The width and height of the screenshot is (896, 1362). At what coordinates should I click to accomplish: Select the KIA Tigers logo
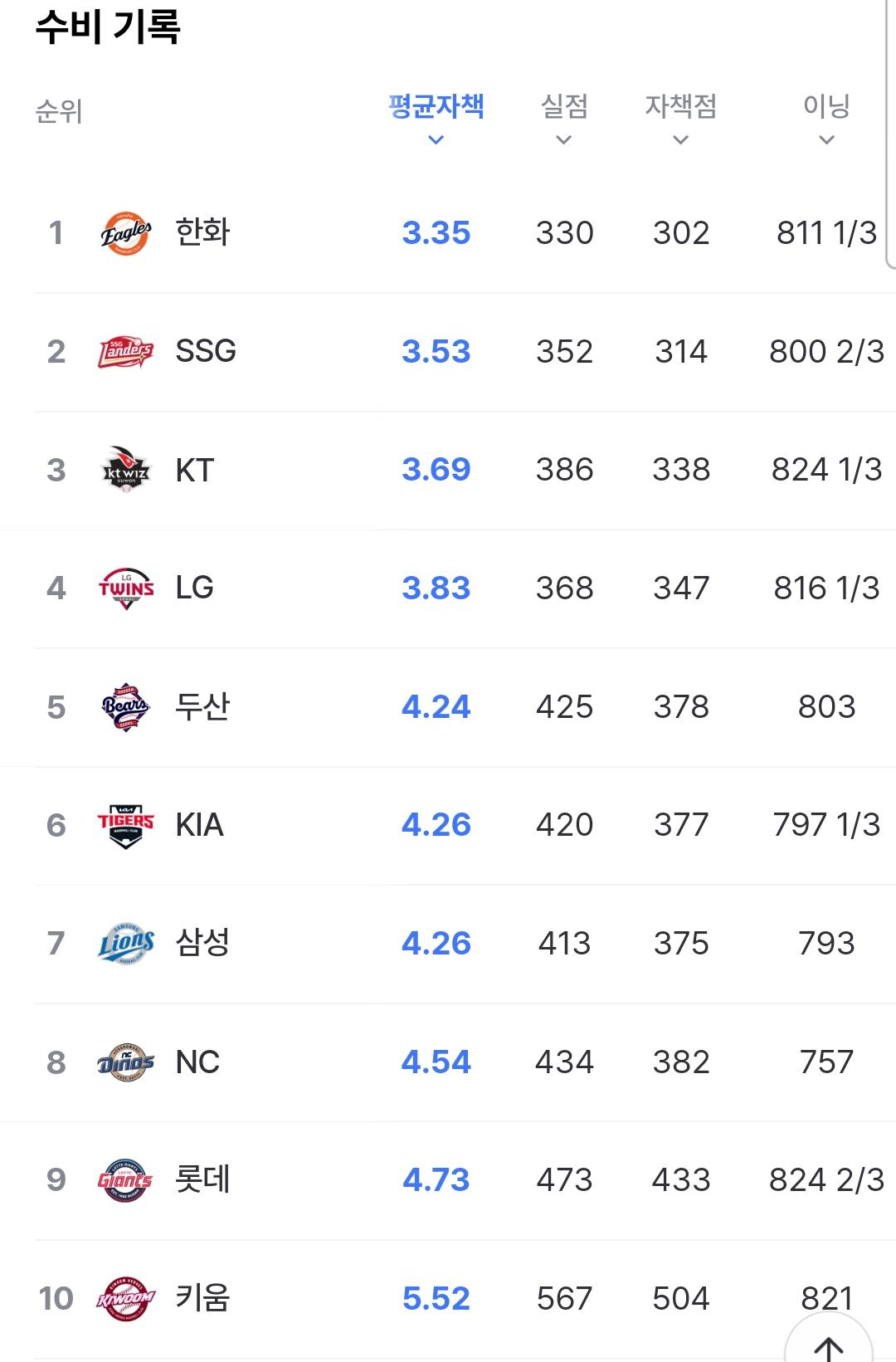click(x=126, y=825)
